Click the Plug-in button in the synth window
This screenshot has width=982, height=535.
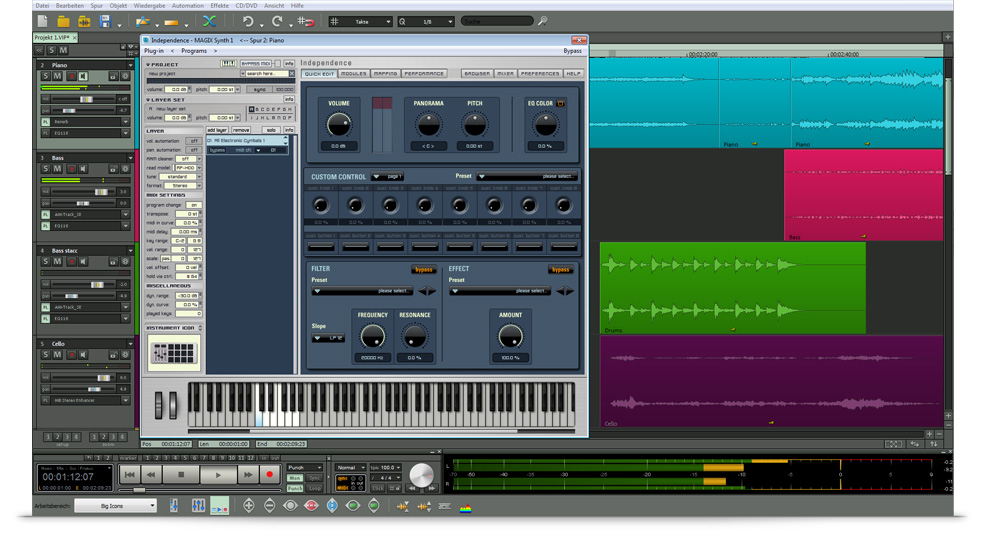[x=154, y=51]
